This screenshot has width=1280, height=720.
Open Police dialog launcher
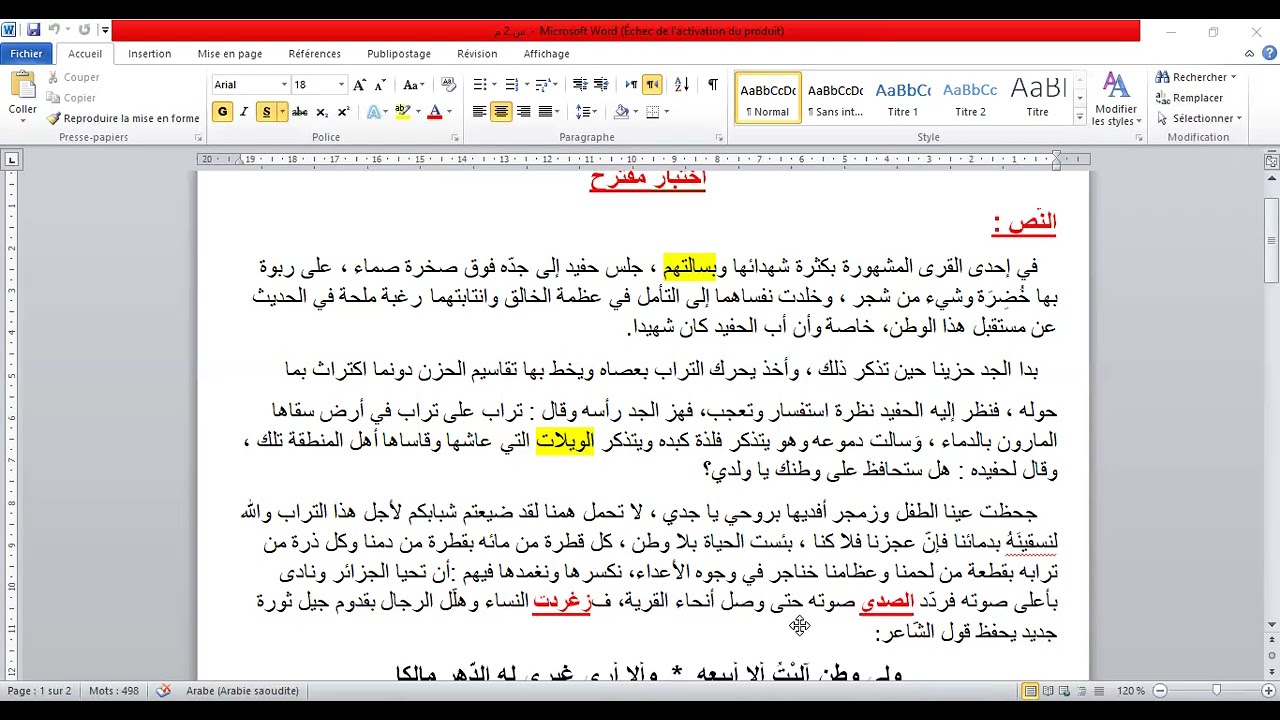(455, 137)
